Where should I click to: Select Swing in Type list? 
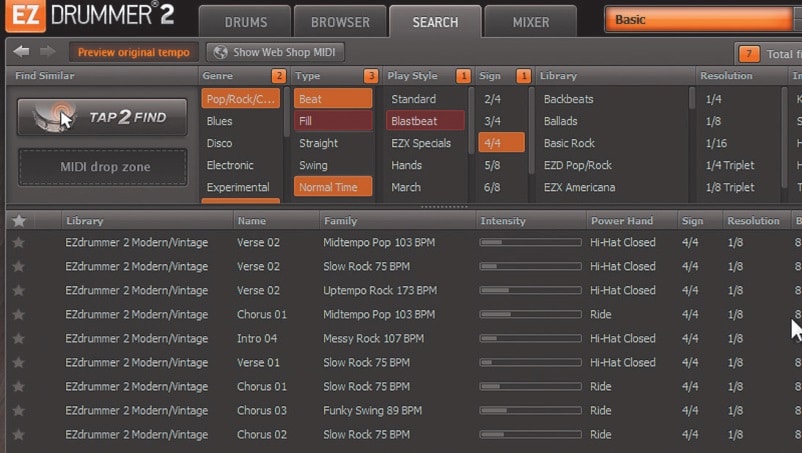[x=313, y=165]
